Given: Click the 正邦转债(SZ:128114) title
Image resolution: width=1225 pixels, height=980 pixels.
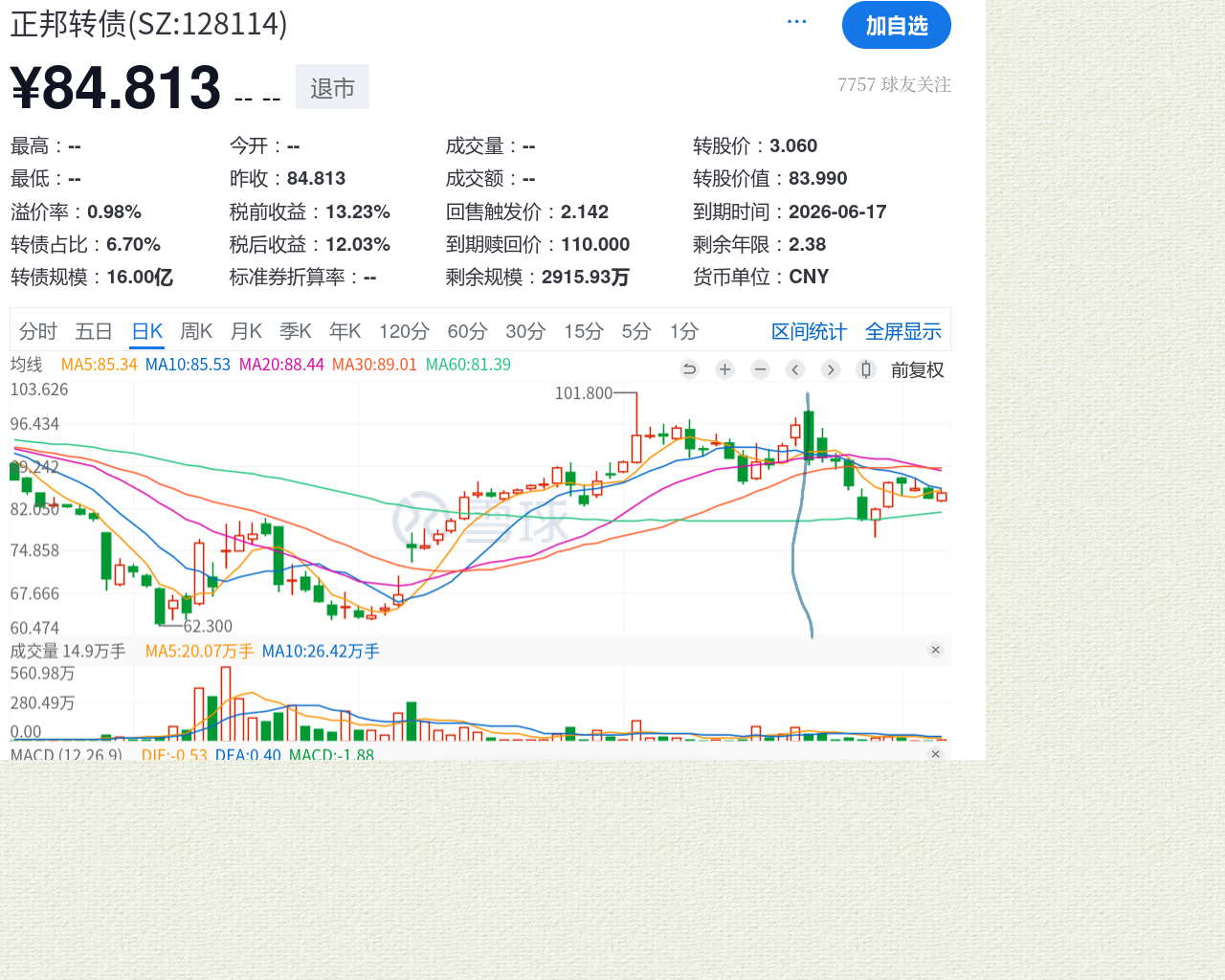Looking at the screenshot, I should point(148,23).
